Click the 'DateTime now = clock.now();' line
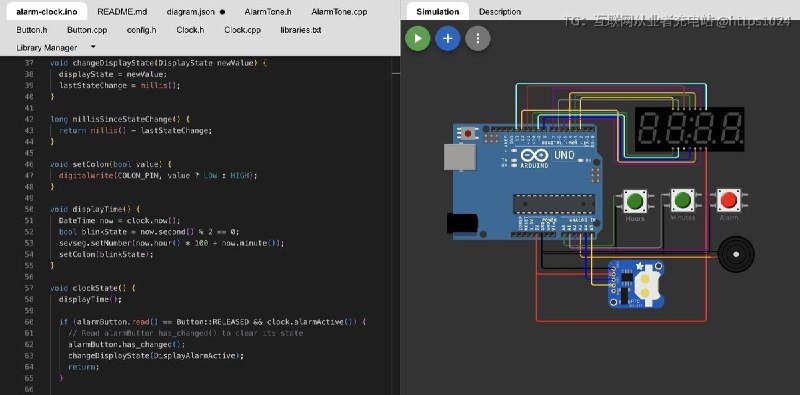Image resolution: width=800 pixels, height=395 pixels. point(119,220)
